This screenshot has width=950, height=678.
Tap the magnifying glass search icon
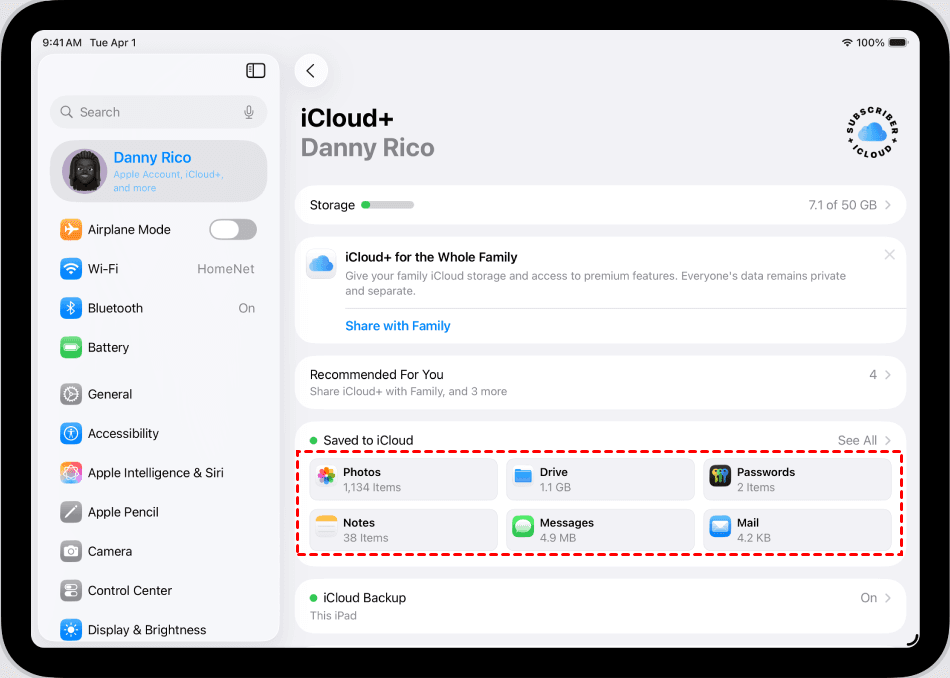66,112
